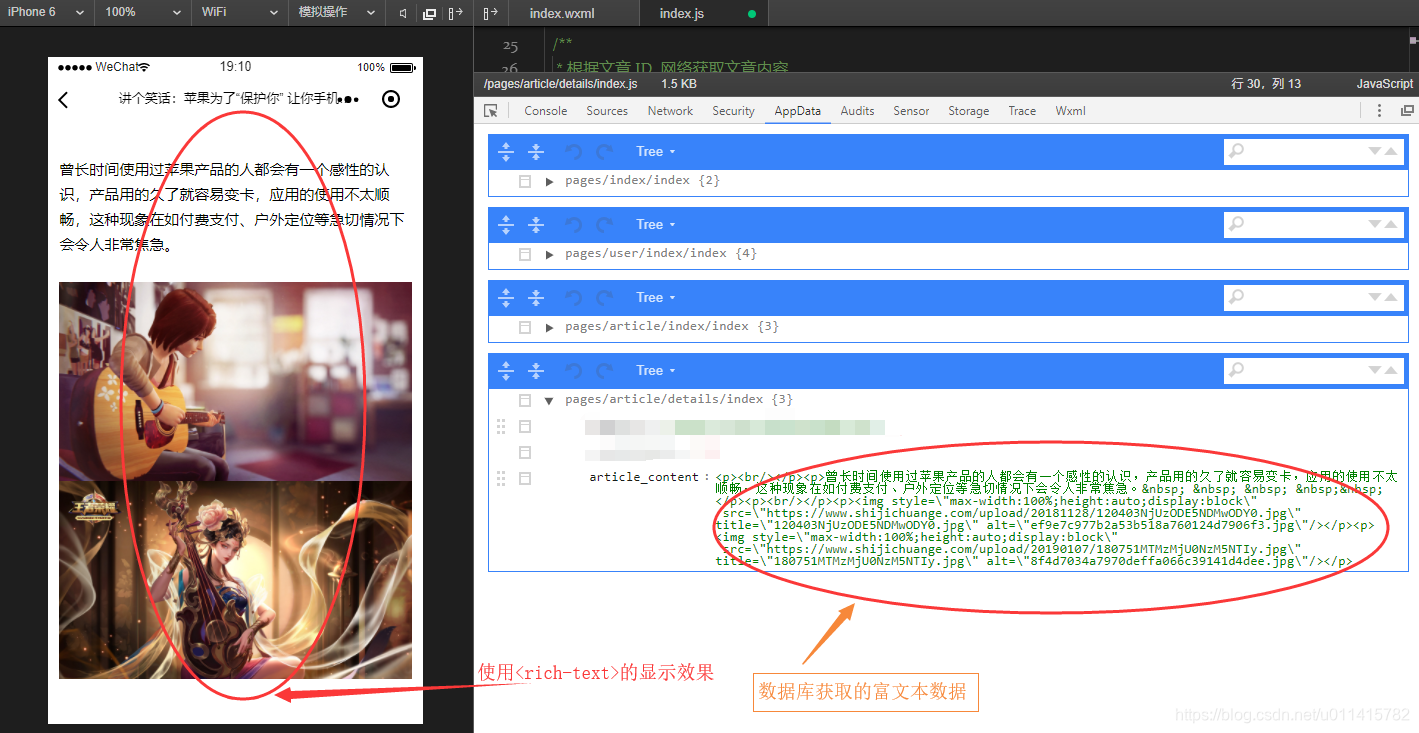Open the Storage tab
Screen dimensions: 1419x733
(969, 111)
